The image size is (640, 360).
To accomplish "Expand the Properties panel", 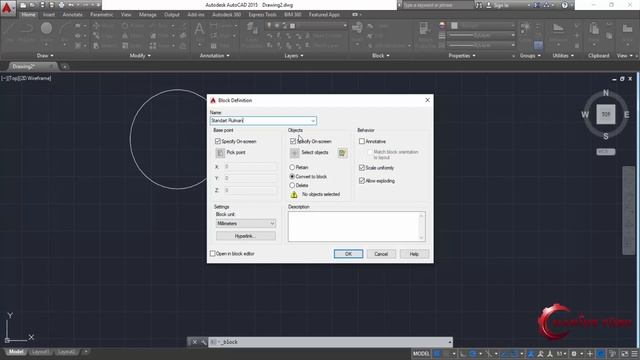I will coord(462,56).
